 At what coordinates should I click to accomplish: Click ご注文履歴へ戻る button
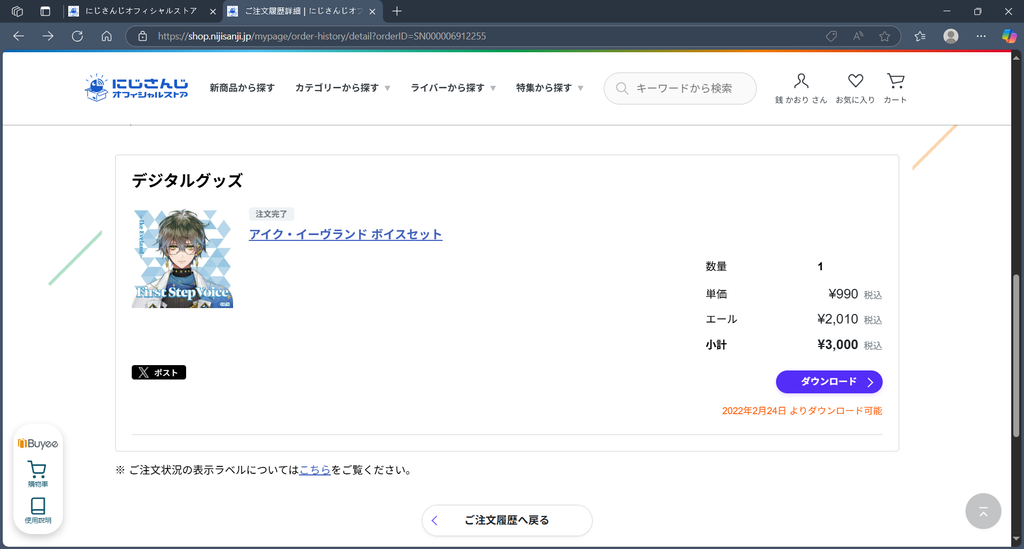point(507,520)
